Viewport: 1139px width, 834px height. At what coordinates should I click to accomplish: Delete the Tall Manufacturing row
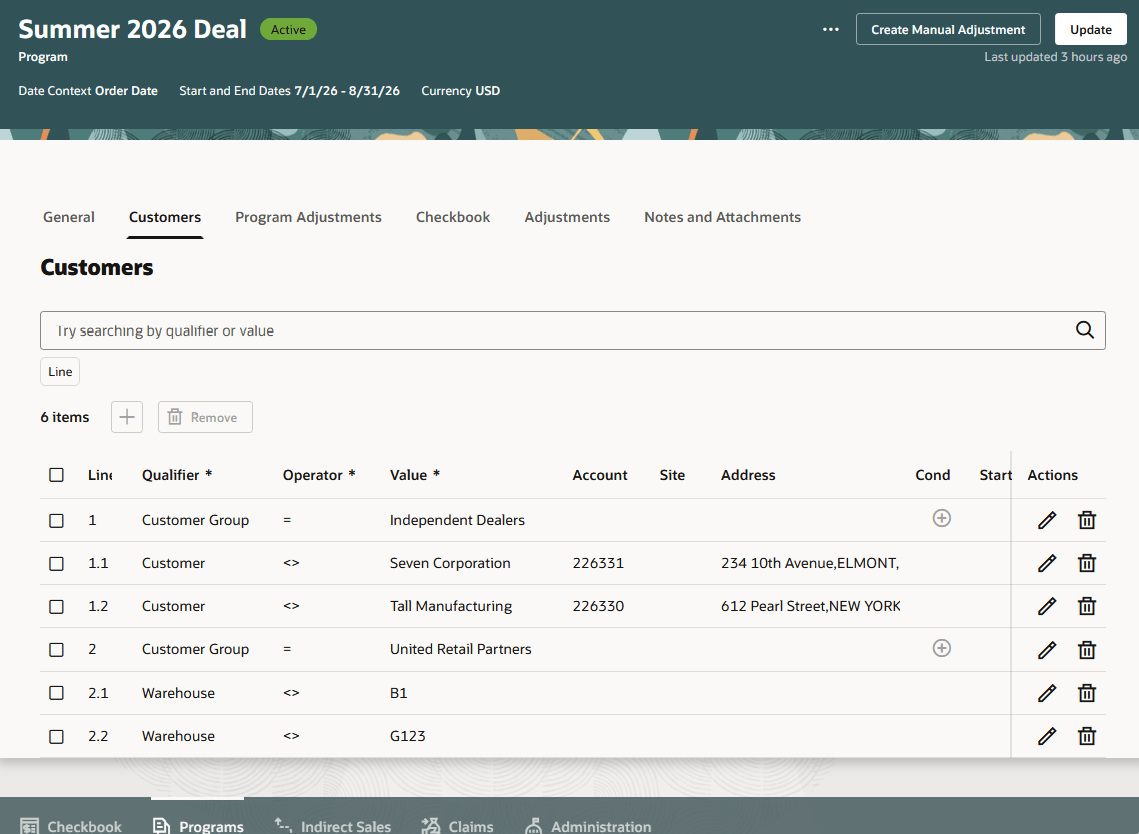(1087, 606)
